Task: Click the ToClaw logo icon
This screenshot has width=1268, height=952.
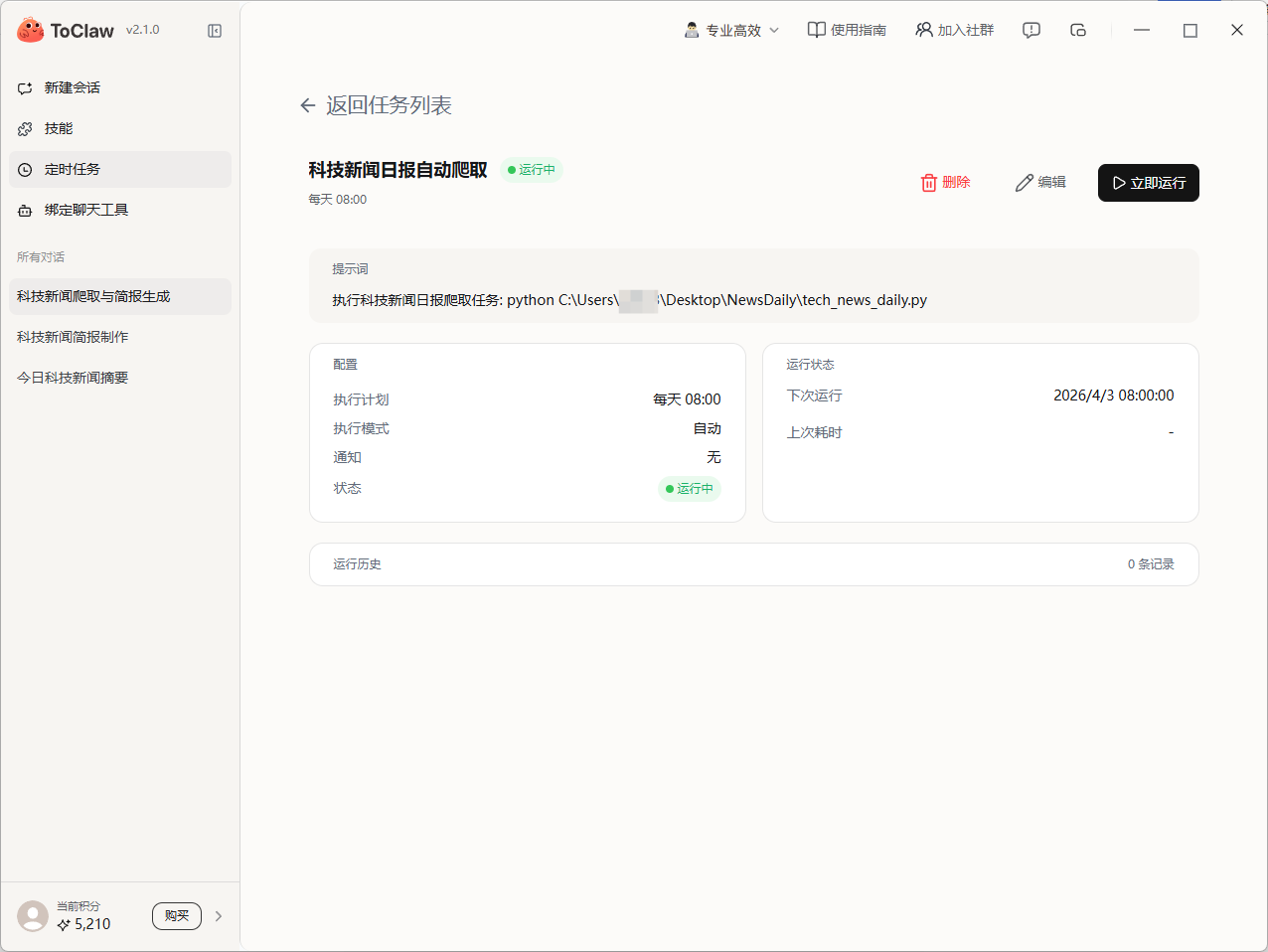Action: pyautogui.click(x=31, y=31)
